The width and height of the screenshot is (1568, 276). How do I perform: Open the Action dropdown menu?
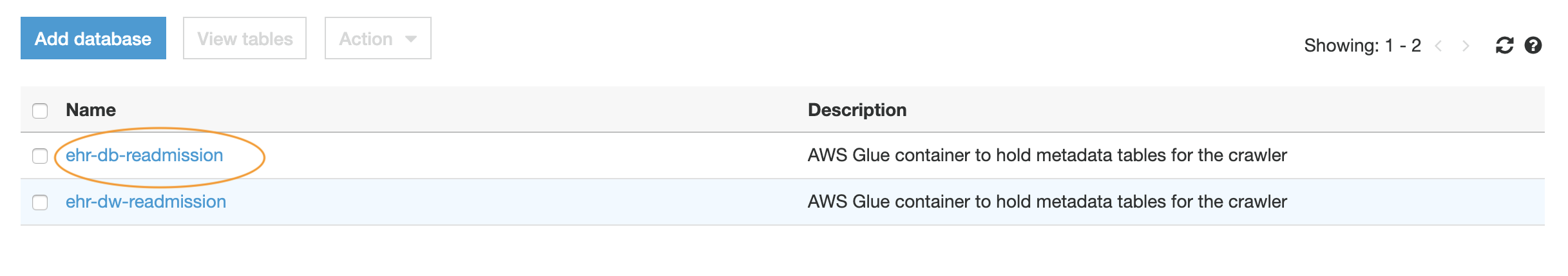click(378, 38)
